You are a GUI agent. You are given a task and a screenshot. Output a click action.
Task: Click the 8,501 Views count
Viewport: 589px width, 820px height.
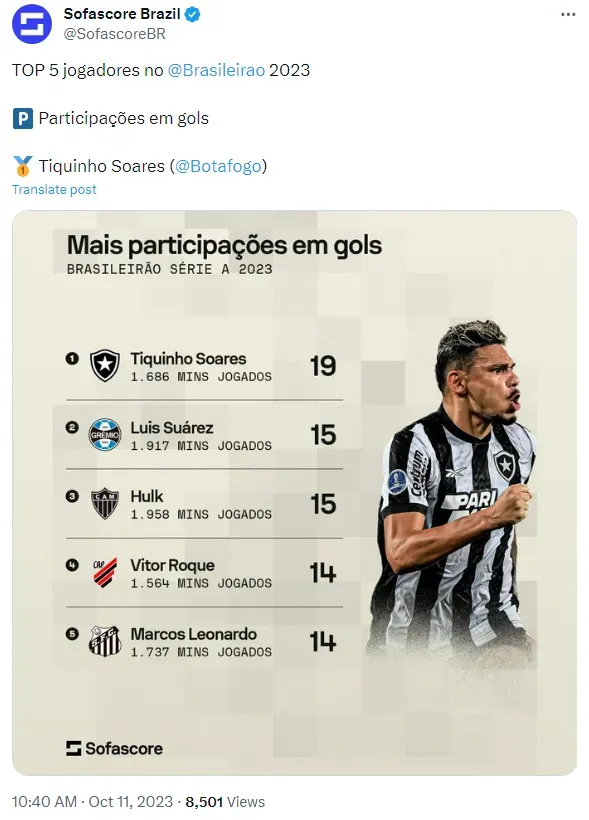225,802
